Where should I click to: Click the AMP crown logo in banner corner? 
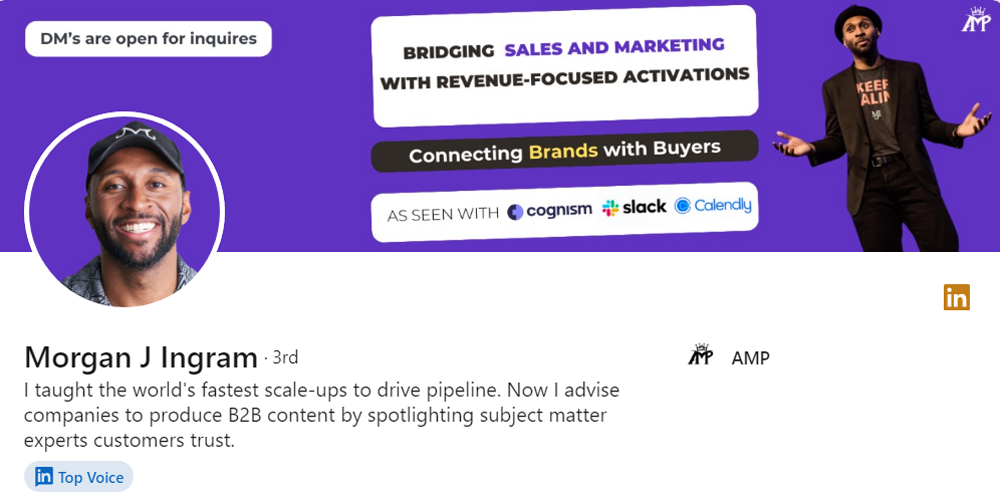coord(975,19)
